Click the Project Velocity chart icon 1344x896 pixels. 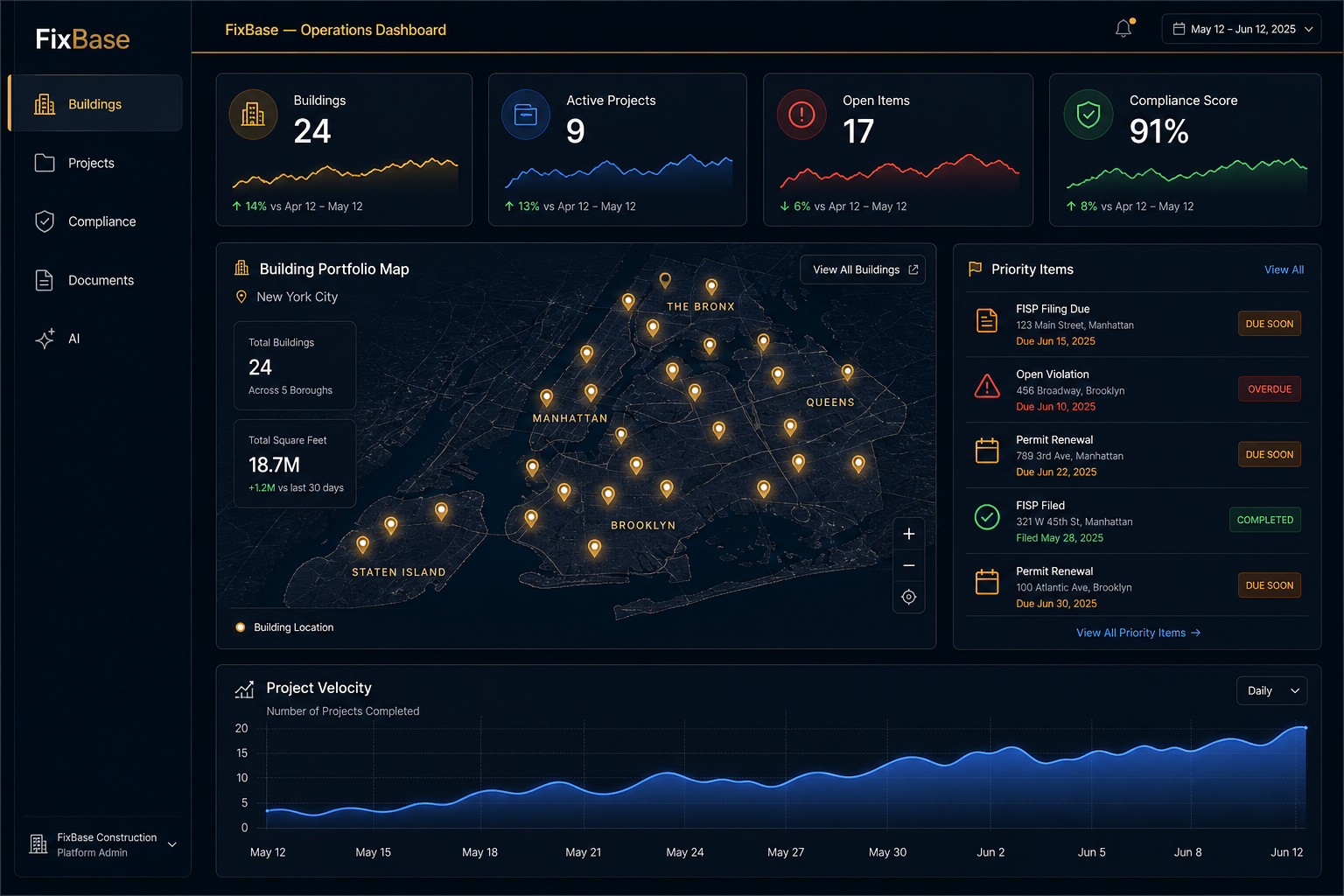pyautogui.click(x=244, y=690)
